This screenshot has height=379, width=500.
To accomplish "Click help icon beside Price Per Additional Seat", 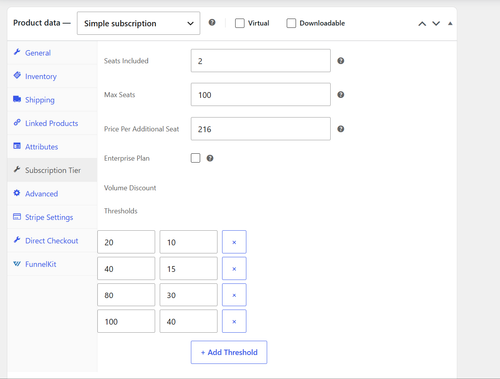I will click(x=341, y=129).
